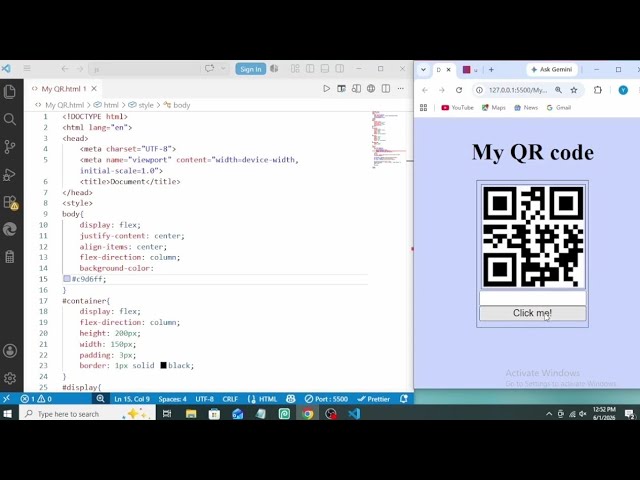Run the file with the play button
Viewport: 640px width, 480px height.
pyautogui.click(x=327, y=89)
